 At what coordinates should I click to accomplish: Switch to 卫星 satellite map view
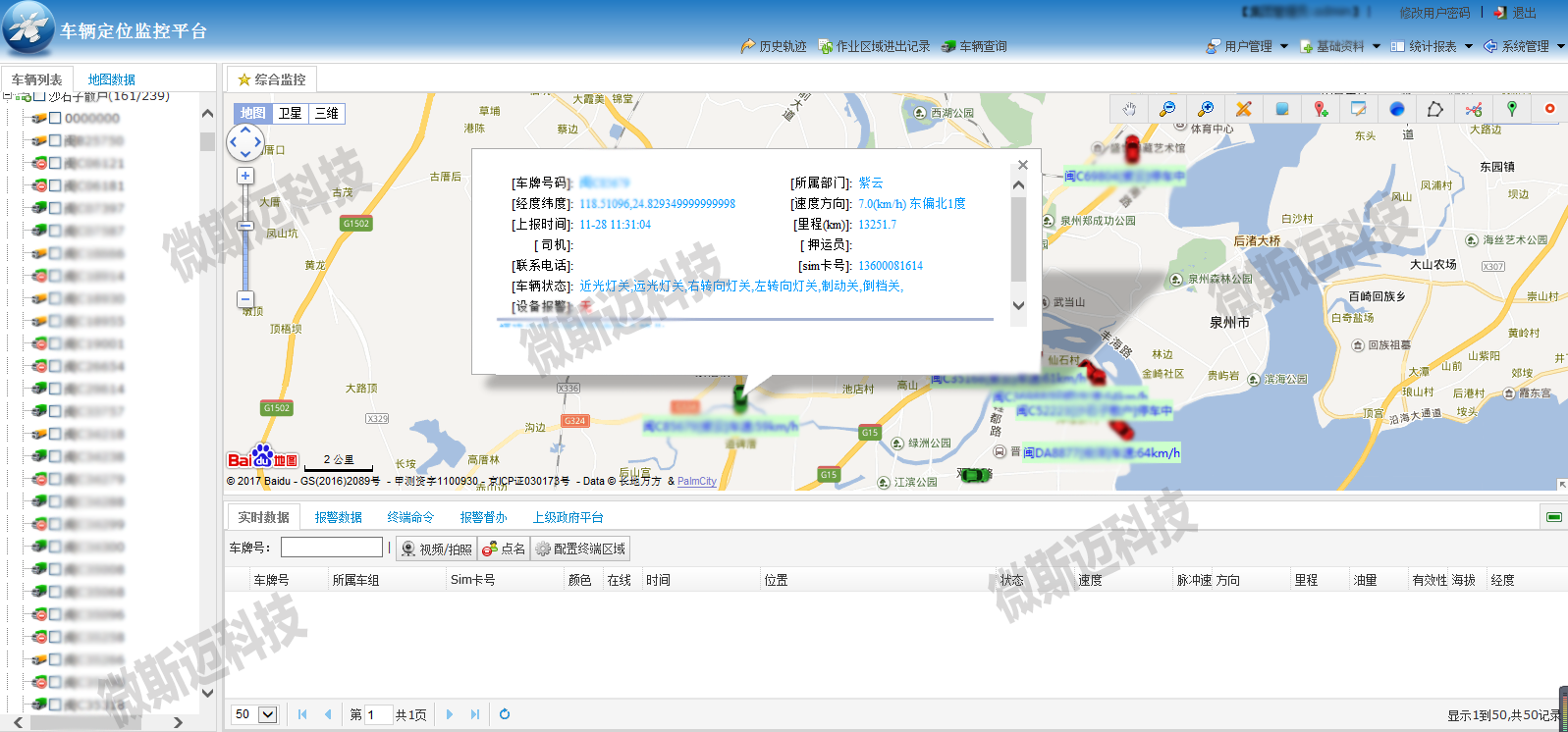coord(290,114)
